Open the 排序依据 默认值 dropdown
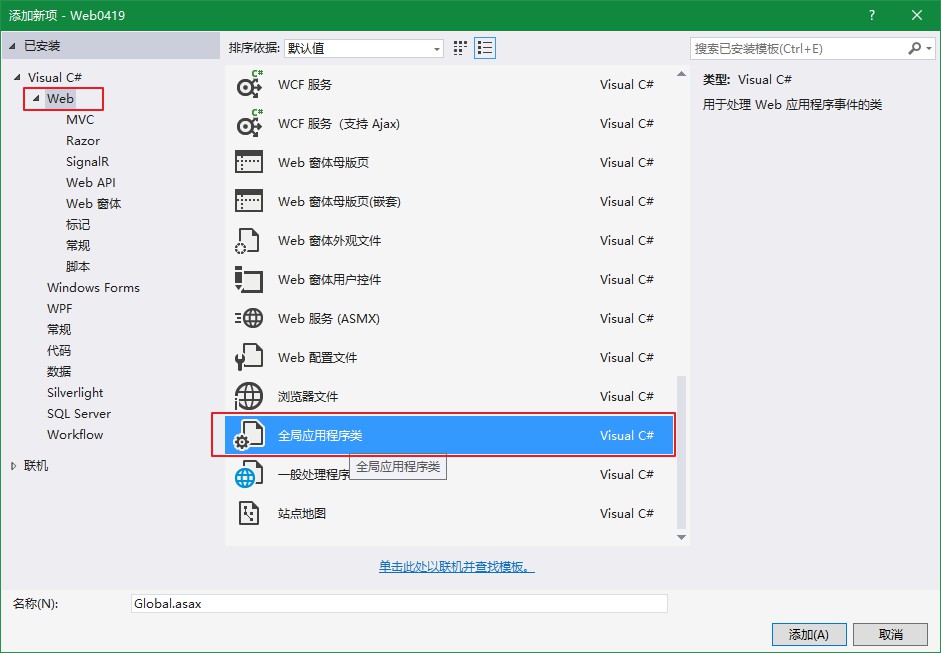The width and height of the screenshot is (941, 653). (364, 48)
